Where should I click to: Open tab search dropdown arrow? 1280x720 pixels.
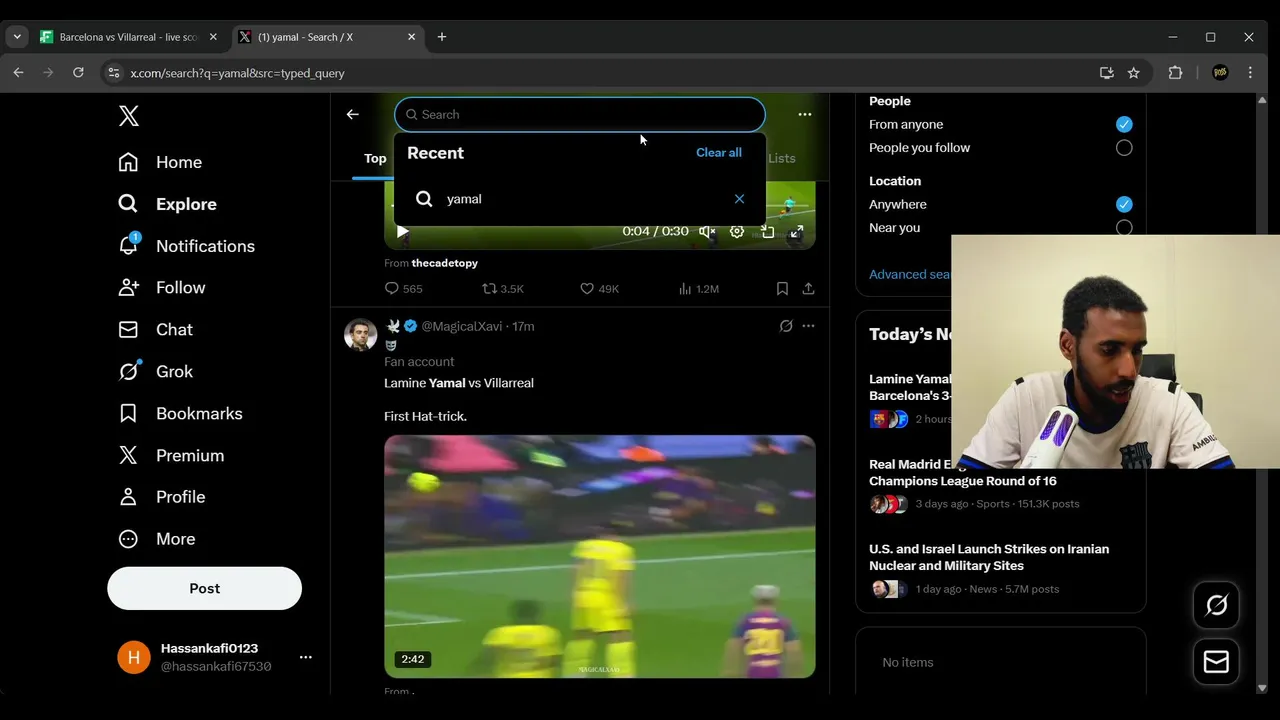(17, 37)
